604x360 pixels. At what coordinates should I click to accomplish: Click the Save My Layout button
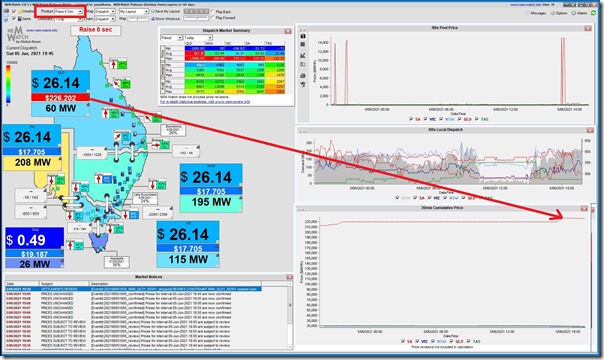click(166, 12)
